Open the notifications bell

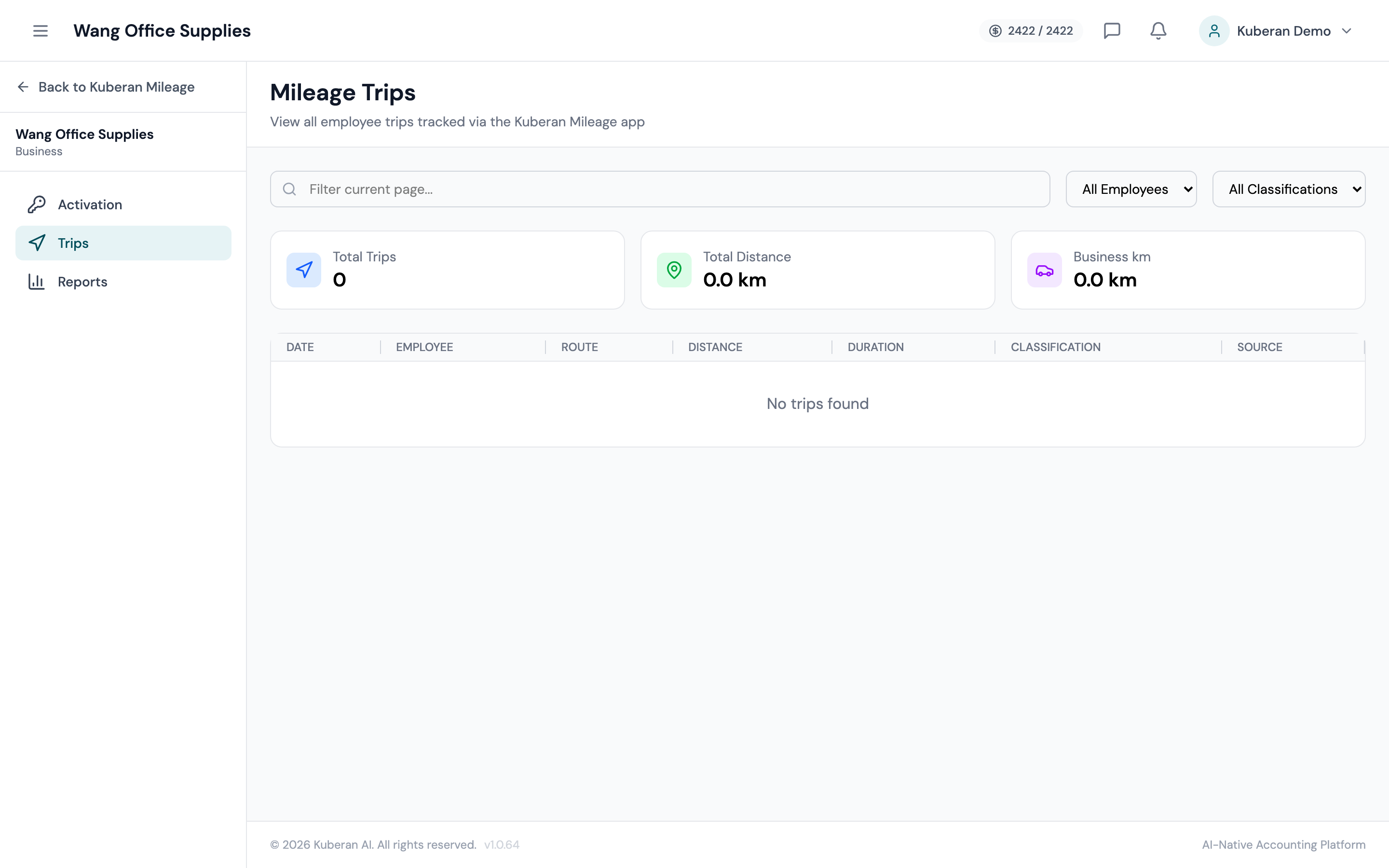point(1158,30)
